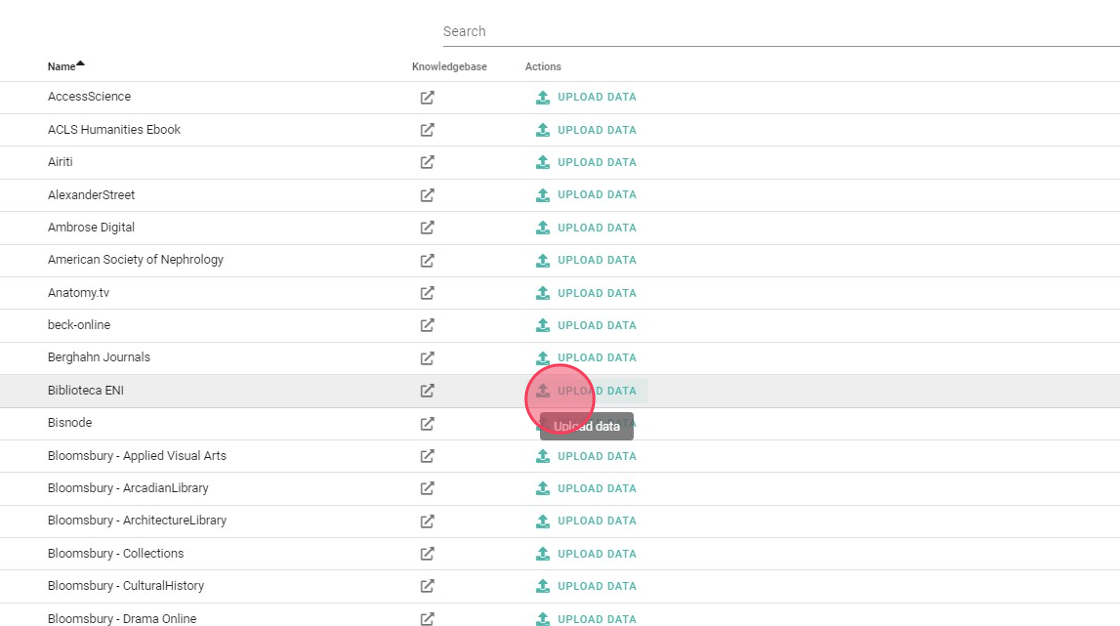Select the AlexanderStreet row name
This screenshot has width=1120, height=626.
coord(91,194)
